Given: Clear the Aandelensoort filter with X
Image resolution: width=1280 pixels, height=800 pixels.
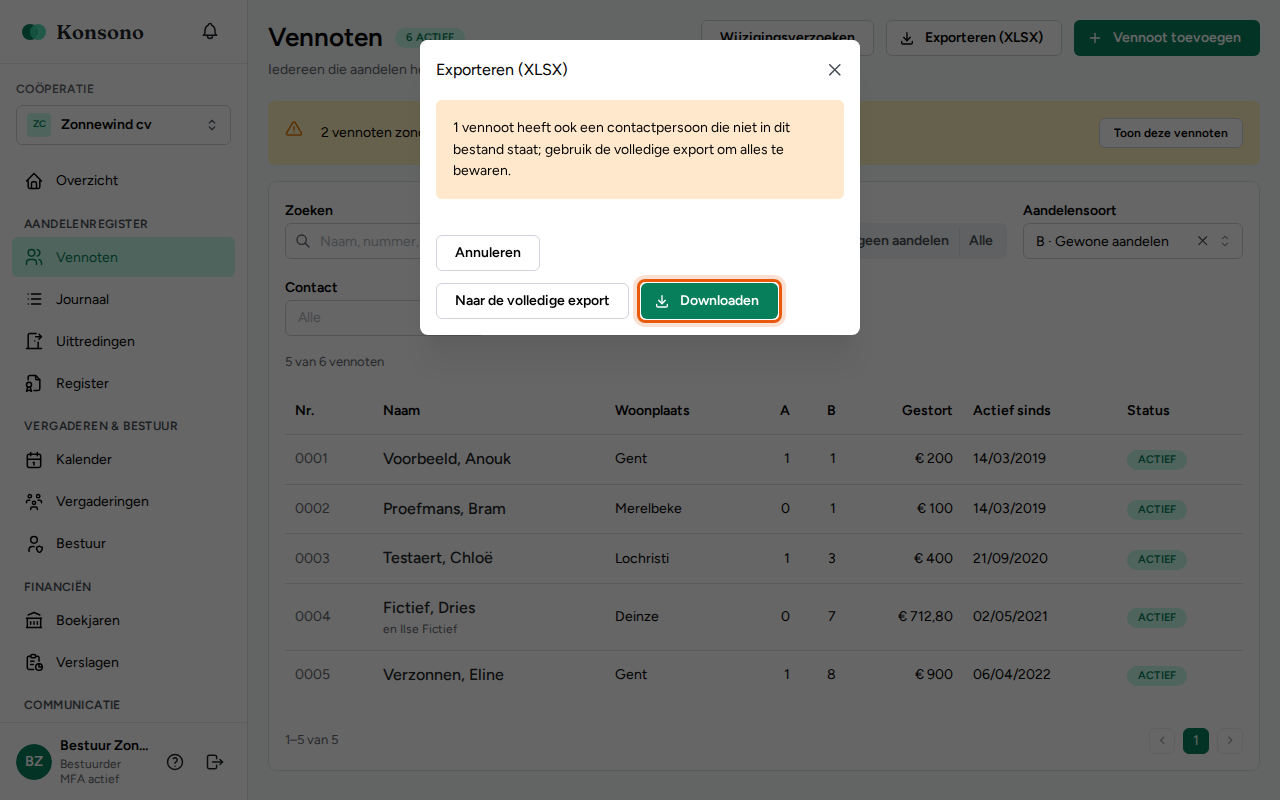Looking at the screenshot, I should point(1203,241).
